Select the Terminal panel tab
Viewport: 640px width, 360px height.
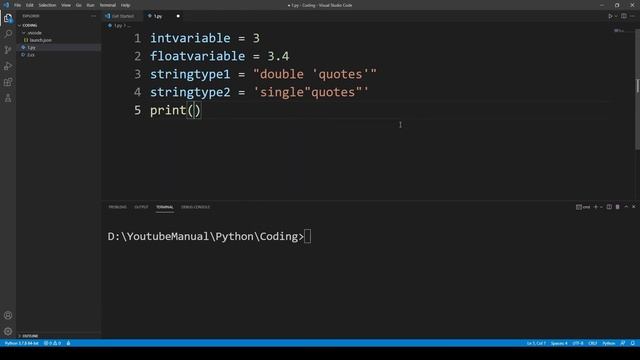(x=164, y=207)
